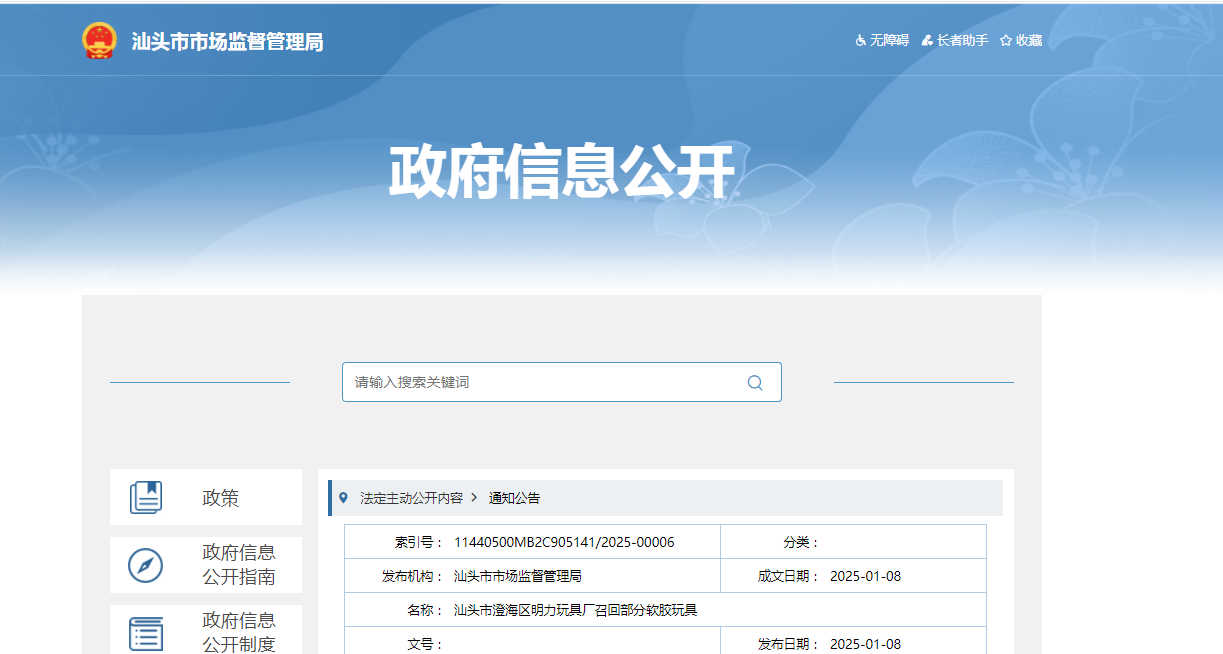The image size is (1223, 654).
Task: Click index number 11440500MB2C905141/2025-00006
Action: [564, 542]
